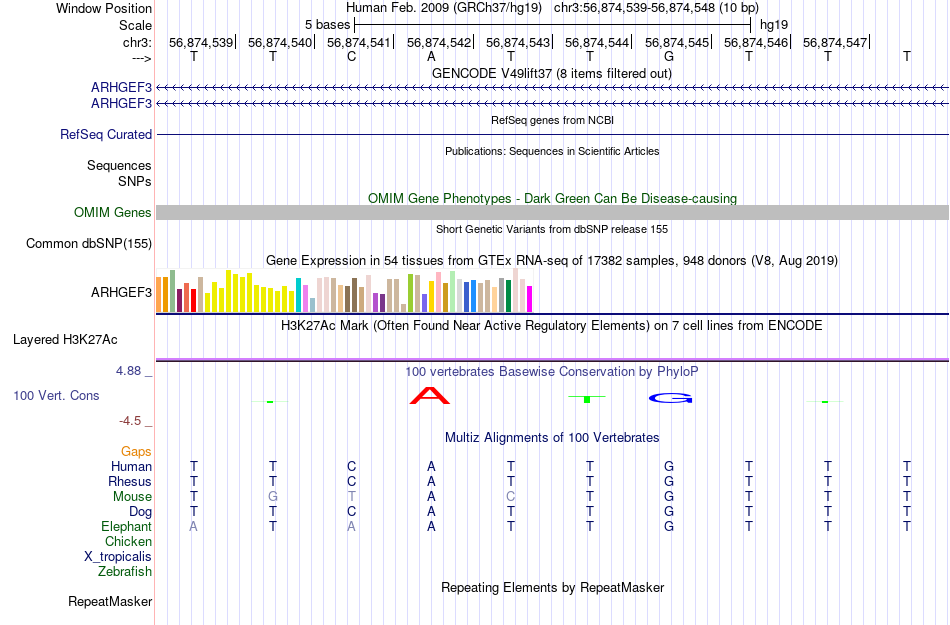950x625 pixels.
Task: Click reference base G in sequence row
Action: tap(669, 57)
